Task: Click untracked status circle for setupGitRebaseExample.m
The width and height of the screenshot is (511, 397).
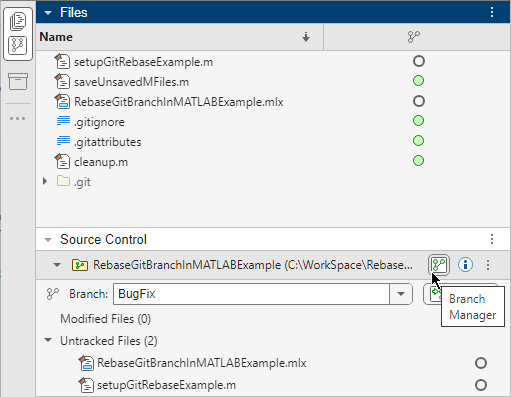Action: click(481, 385)
